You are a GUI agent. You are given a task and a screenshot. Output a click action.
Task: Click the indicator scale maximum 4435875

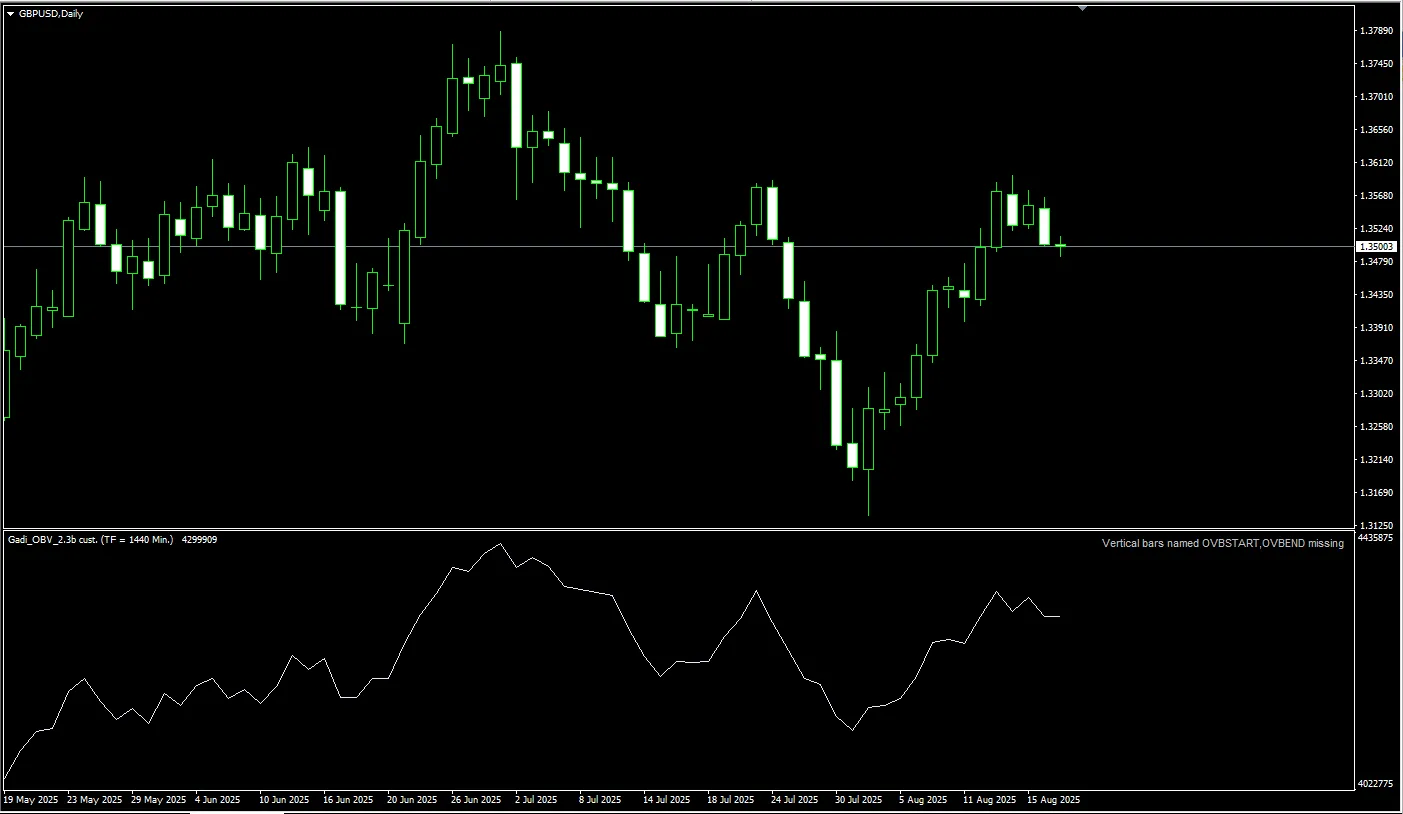(x=1377, y=538)
